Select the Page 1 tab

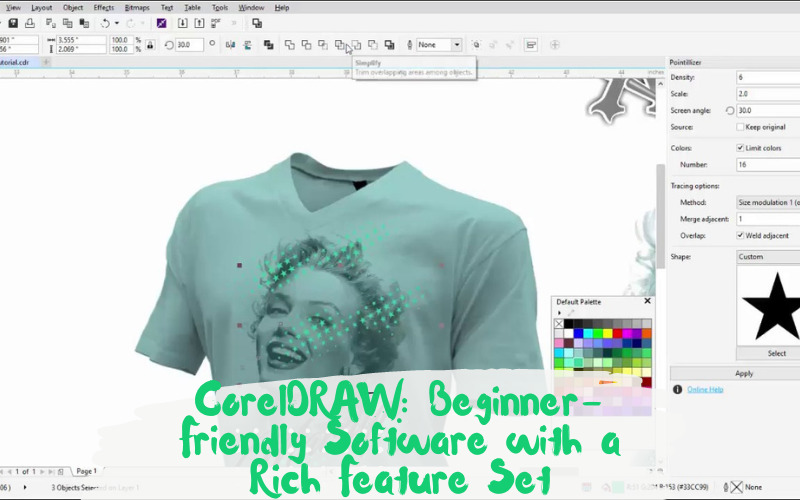pyautogui.click(x=86, y=471)
